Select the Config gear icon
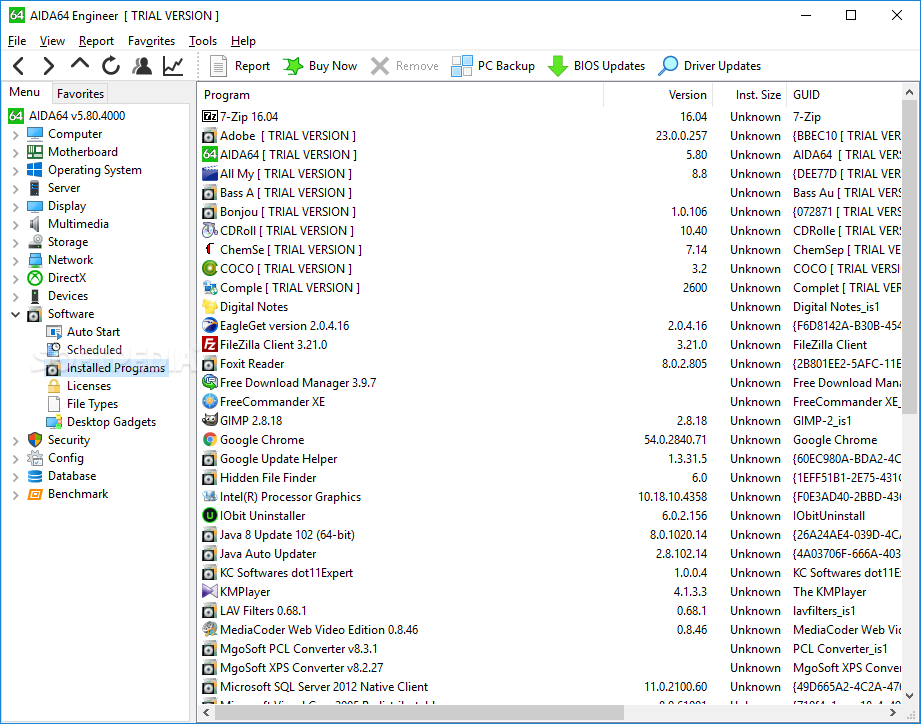The image size is (921, 724). [x=35, y=458]
